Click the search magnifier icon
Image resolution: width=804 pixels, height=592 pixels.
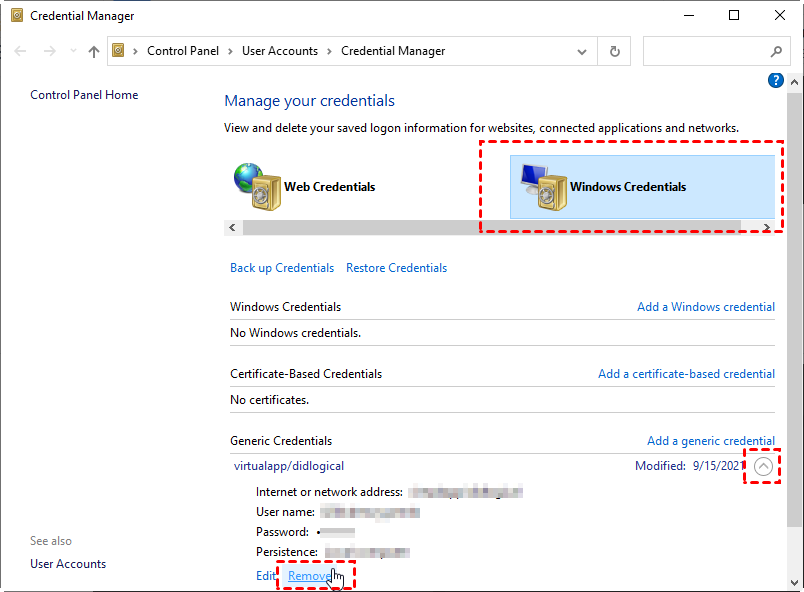(x=776, y=51)
